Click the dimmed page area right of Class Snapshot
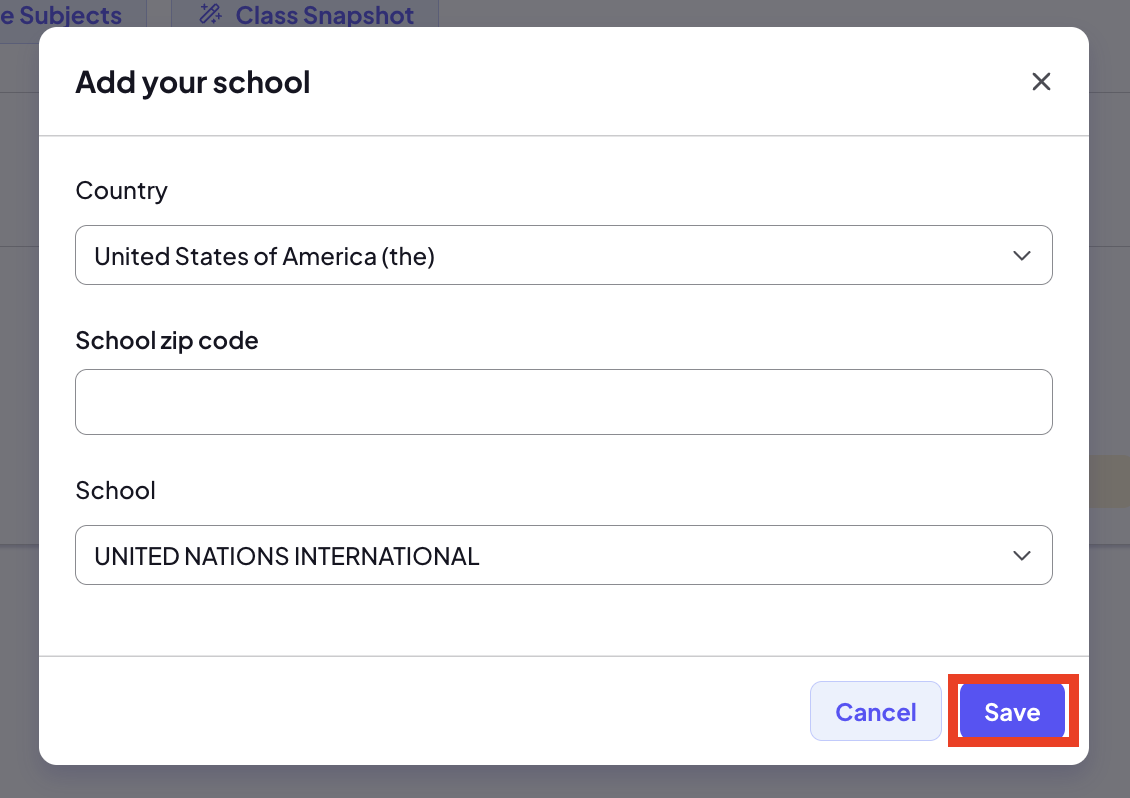This screenshot has width=1130, height=798. click(784, 13)
